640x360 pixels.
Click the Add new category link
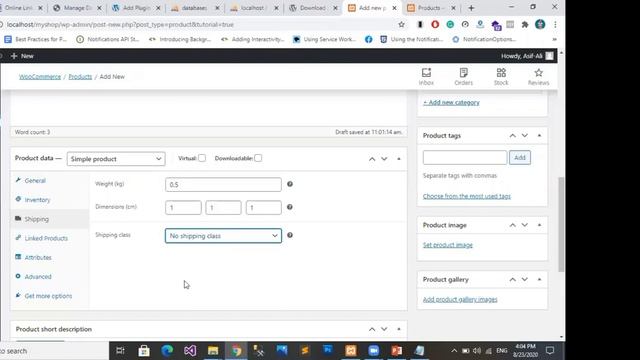click(x=451, y=102)
